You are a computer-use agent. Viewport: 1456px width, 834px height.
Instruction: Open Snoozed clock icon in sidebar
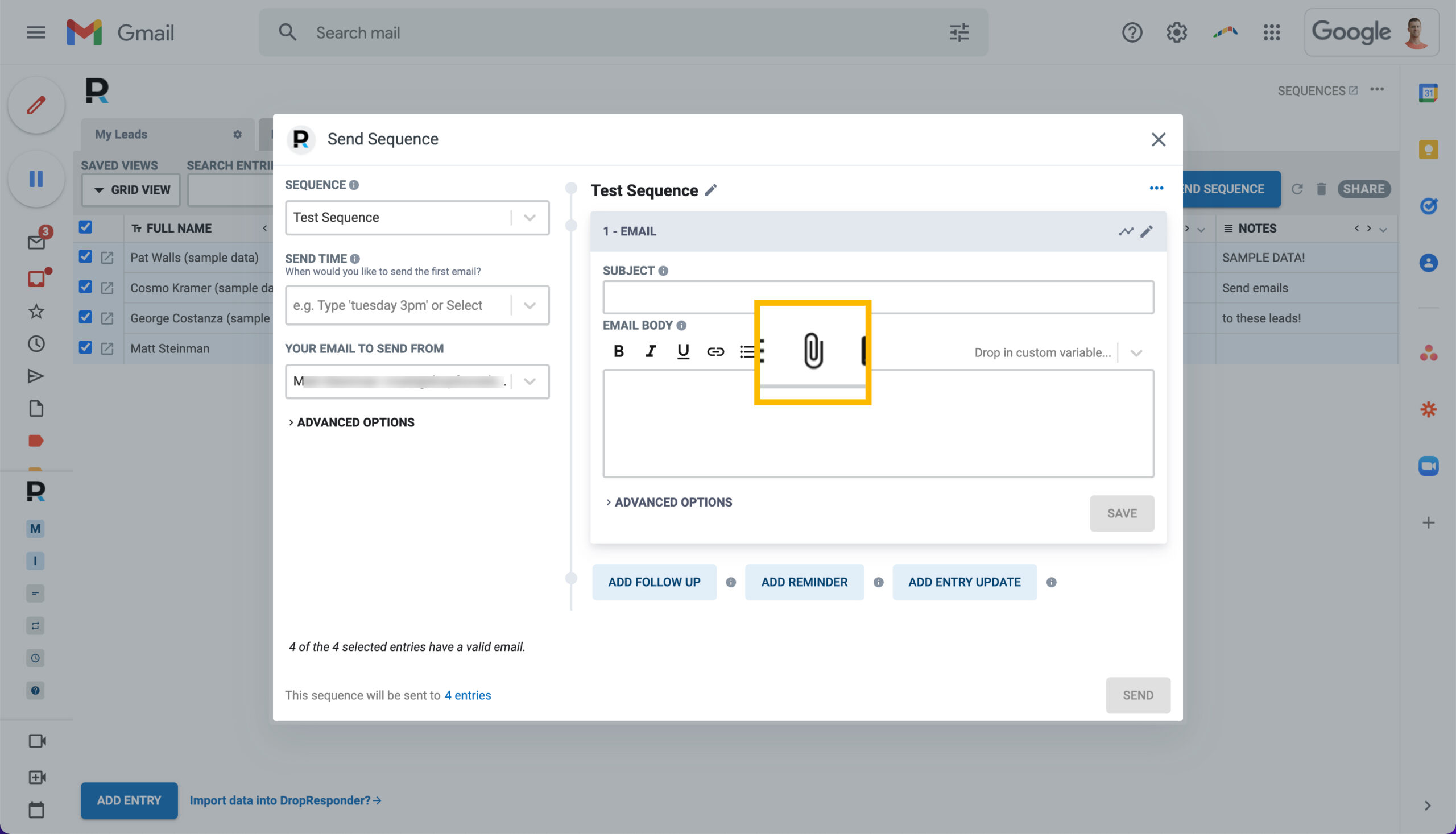36,344
